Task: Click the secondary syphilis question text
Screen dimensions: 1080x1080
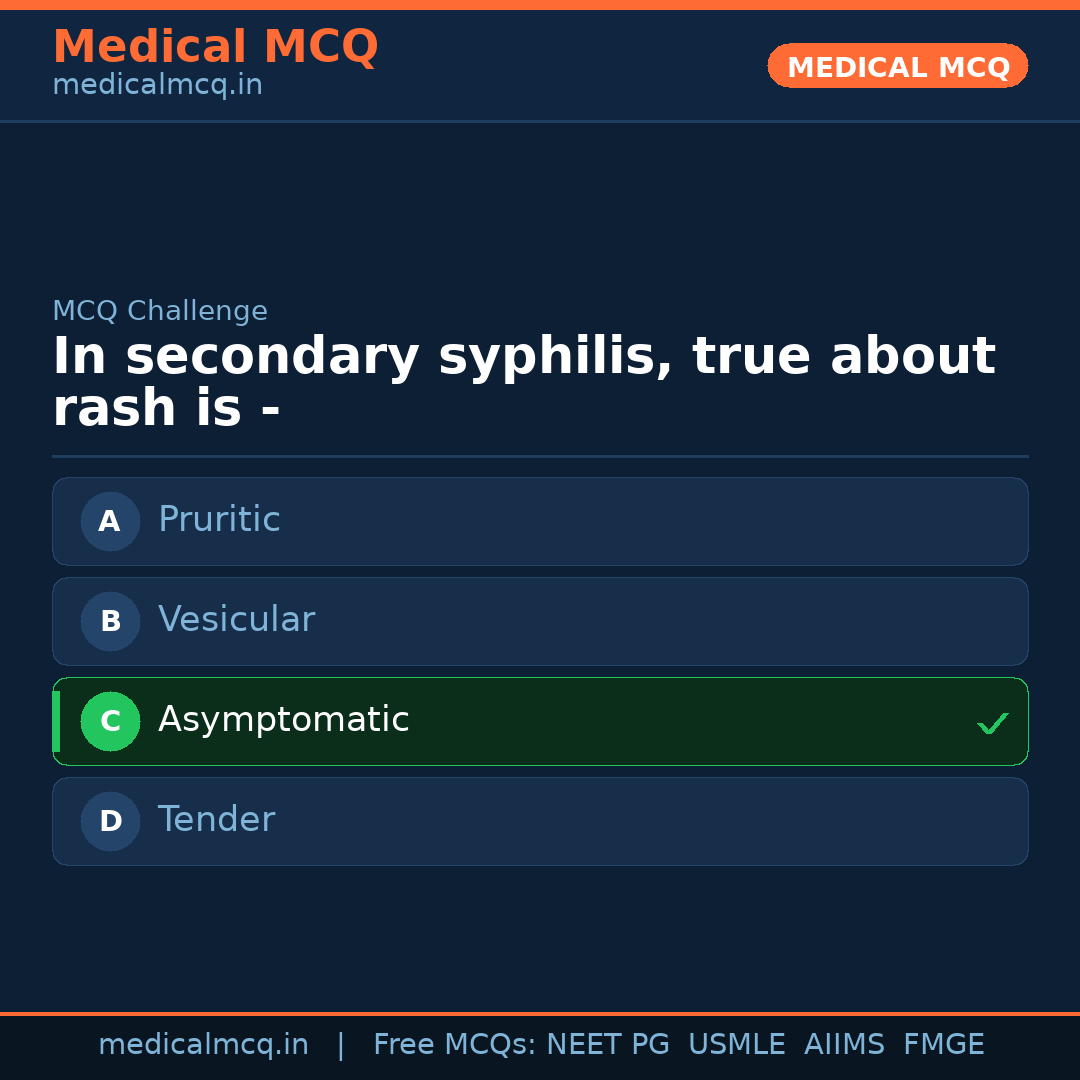Action: click(x=523, y=382)
